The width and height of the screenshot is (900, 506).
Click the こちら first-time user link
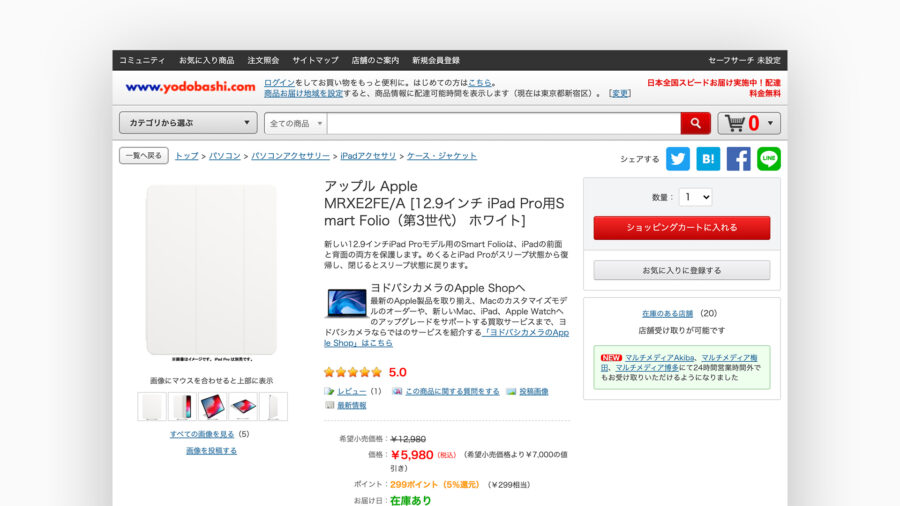[x=479, y=83]
